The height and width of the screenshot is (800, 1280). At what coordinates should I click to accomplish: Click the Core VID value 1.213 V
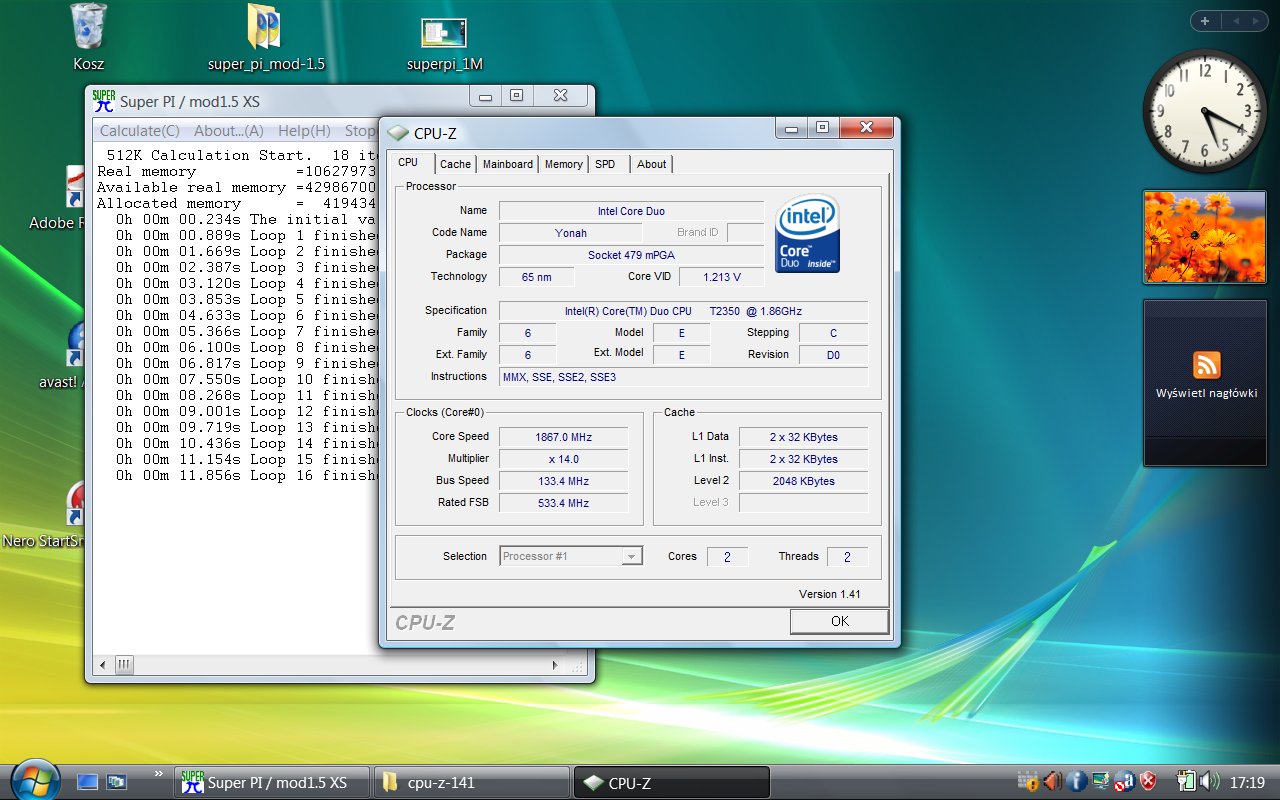tap(721, 277)
